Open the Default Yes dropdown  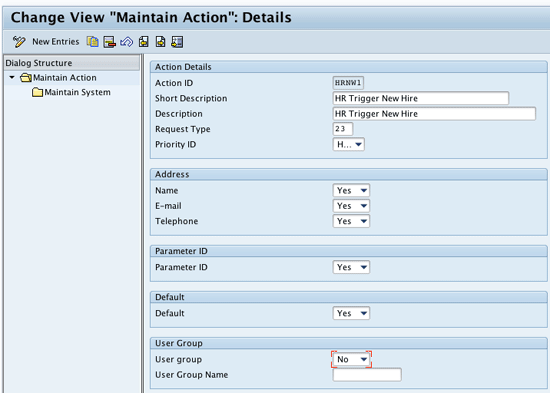[x=351, y=313]
